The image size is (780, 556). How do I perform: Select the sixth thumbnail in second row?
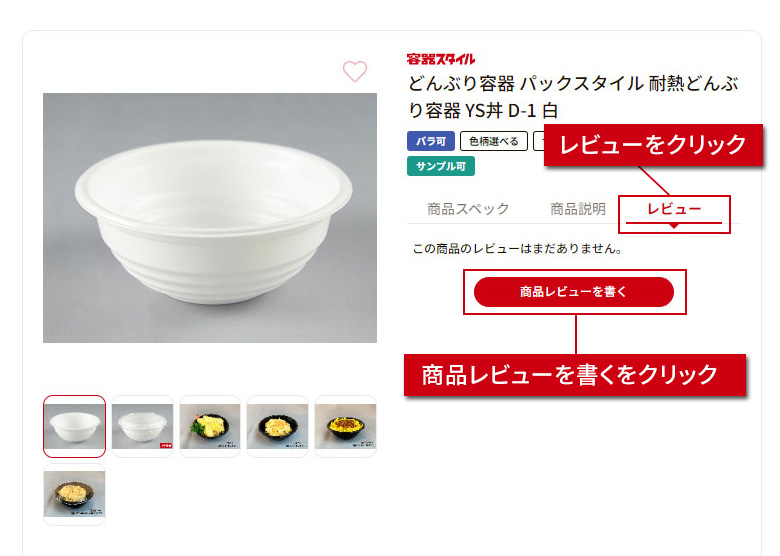coord(74,494)
